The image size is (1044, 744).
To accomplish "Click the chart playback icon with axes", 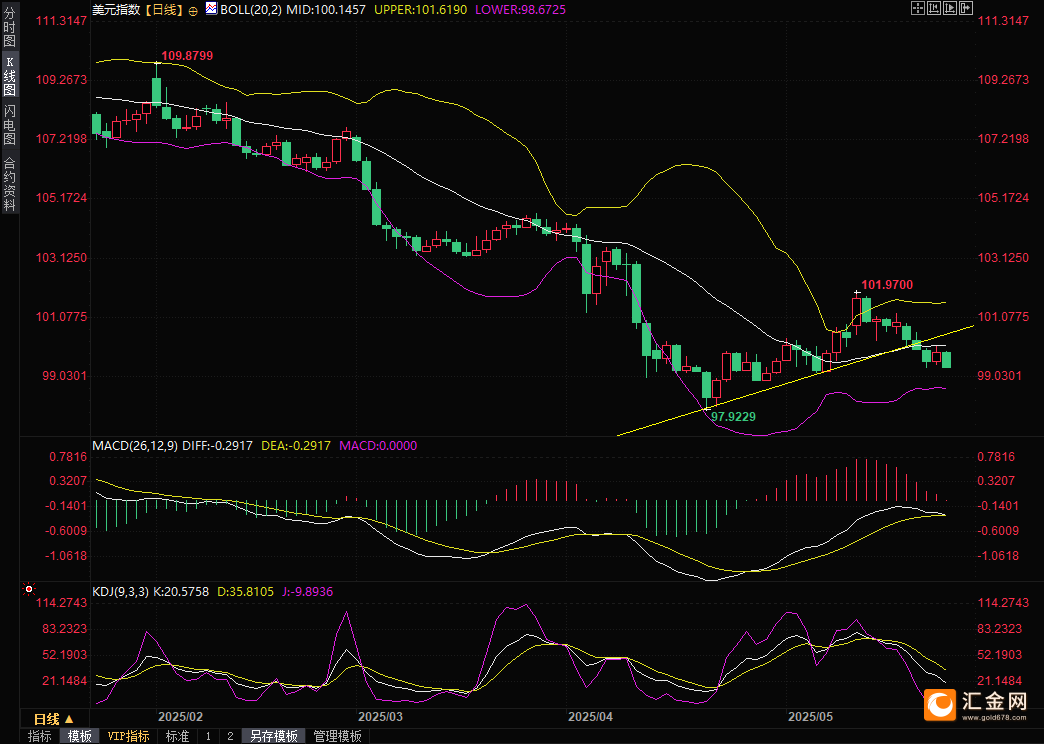I will [950, 8].
